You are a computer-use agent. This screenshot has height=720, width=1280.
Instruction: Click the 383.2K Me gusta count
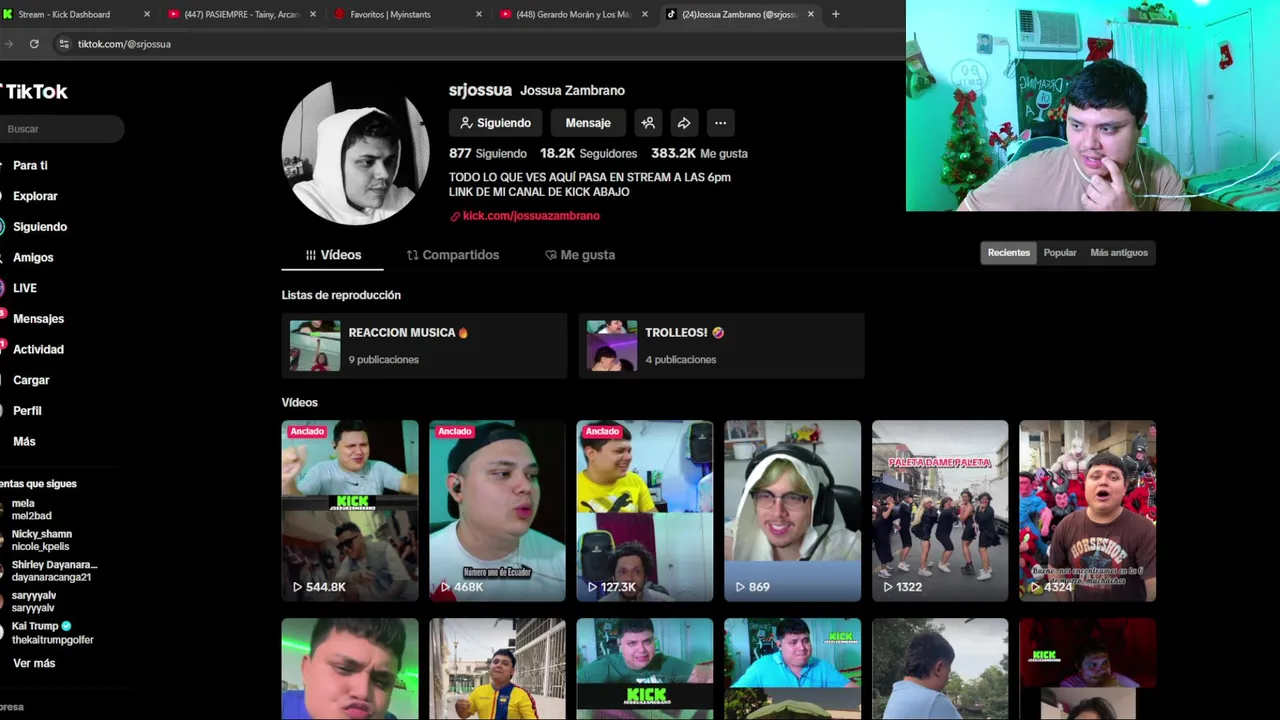pos(699,153)
